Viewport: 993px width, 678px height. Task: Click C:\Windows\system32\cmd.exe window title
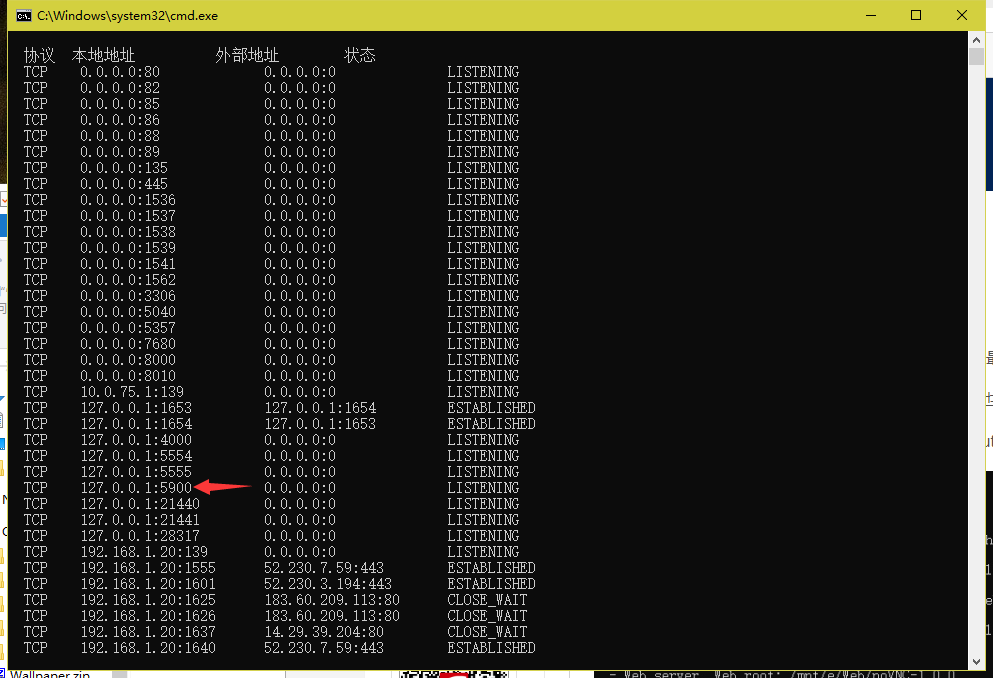127,16
